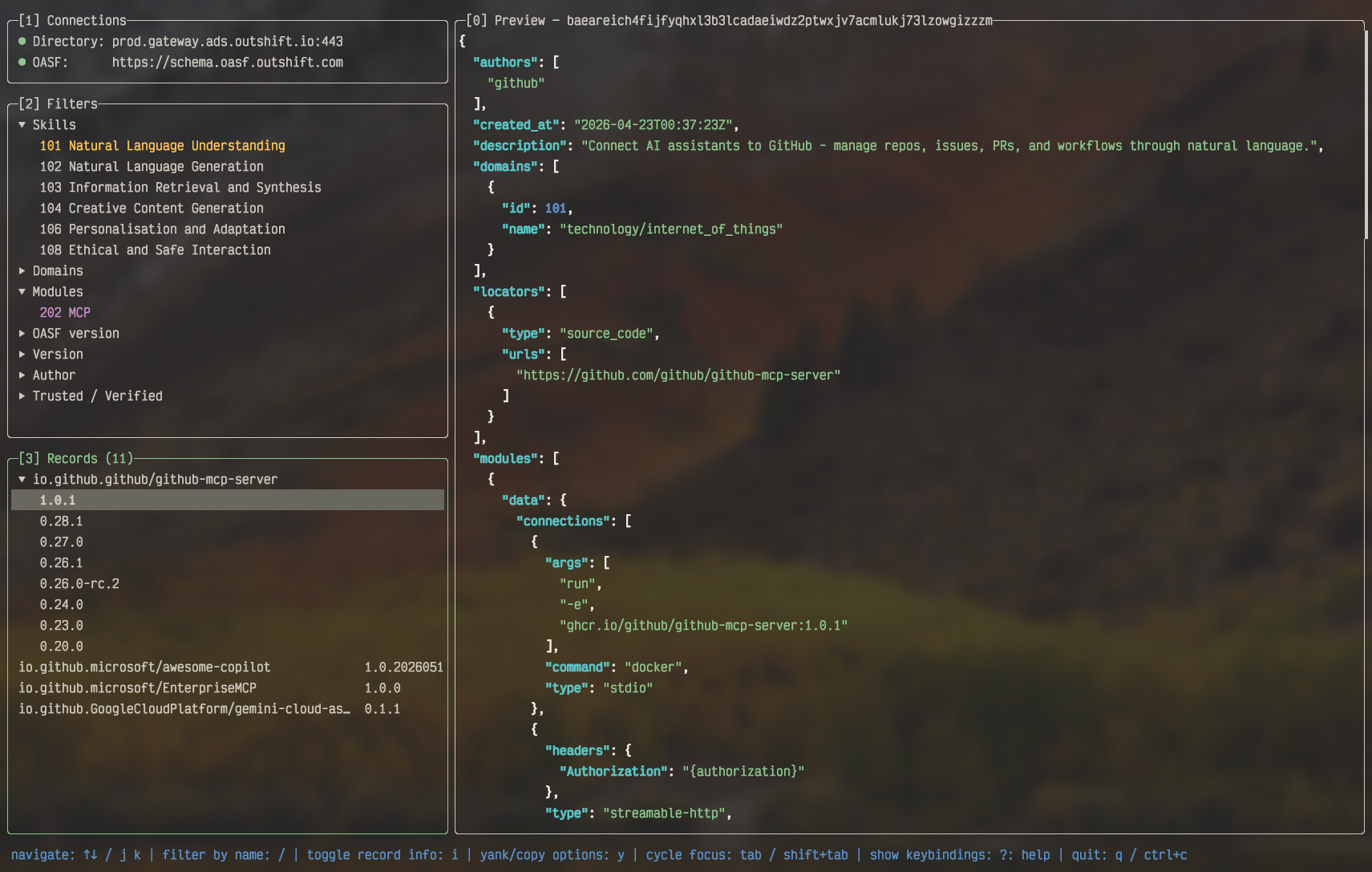Toggle filter 108 Ethical and Safe Interaction
Screen dimensions: 1372x872
tap(156, 250)
